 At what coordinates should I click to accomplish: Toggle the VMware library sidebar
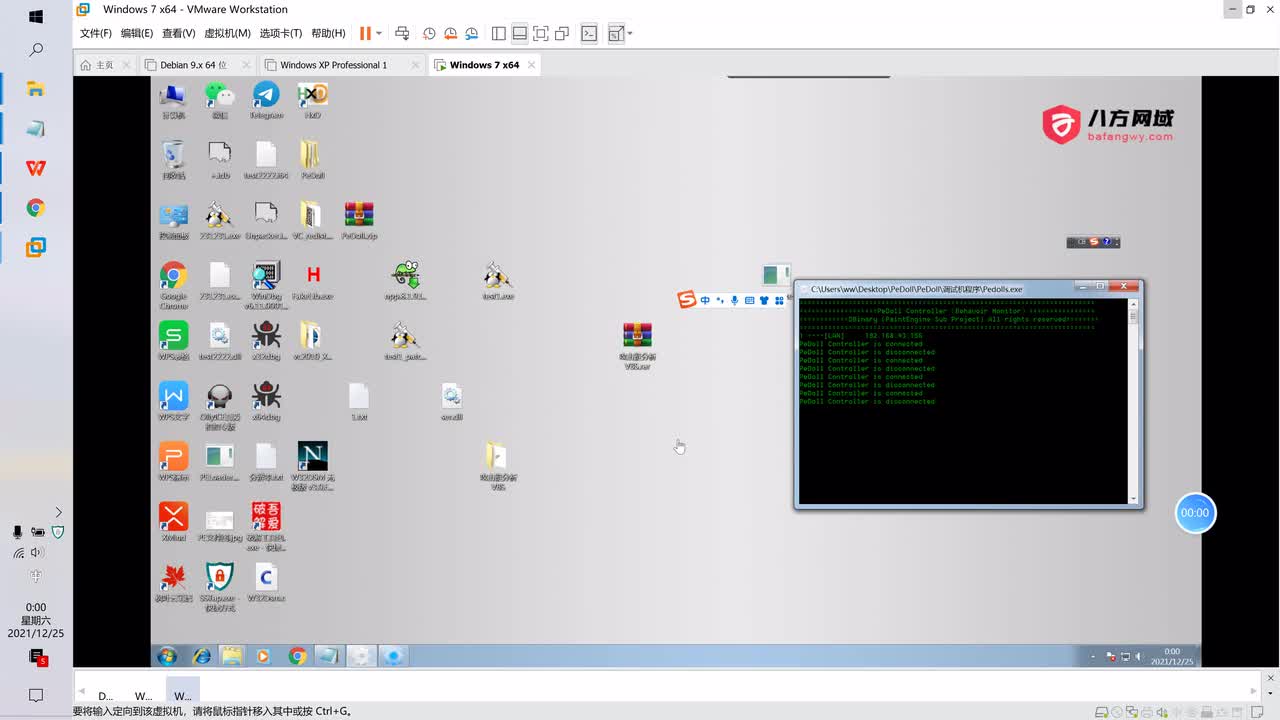click(499, 33)
